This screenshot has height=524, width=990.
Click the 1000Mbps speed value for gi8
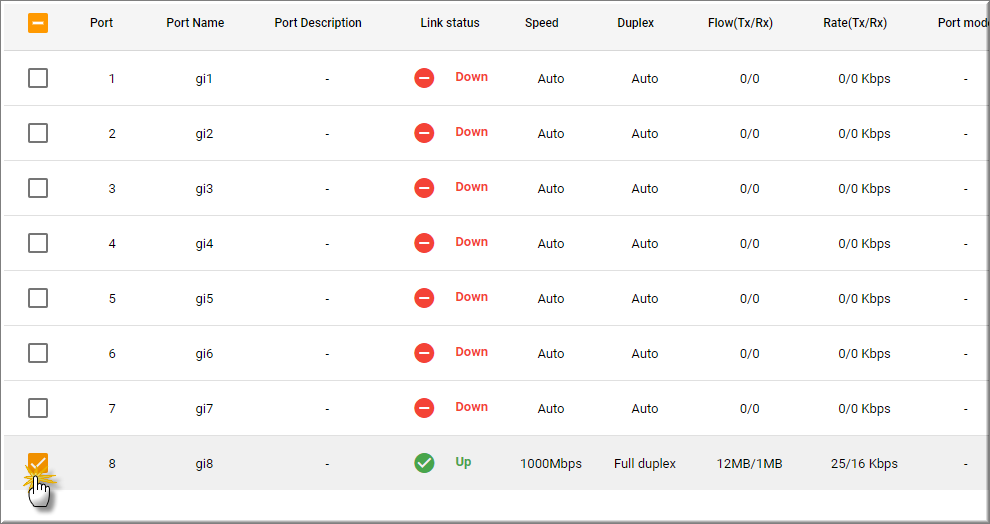click(550, 464)
